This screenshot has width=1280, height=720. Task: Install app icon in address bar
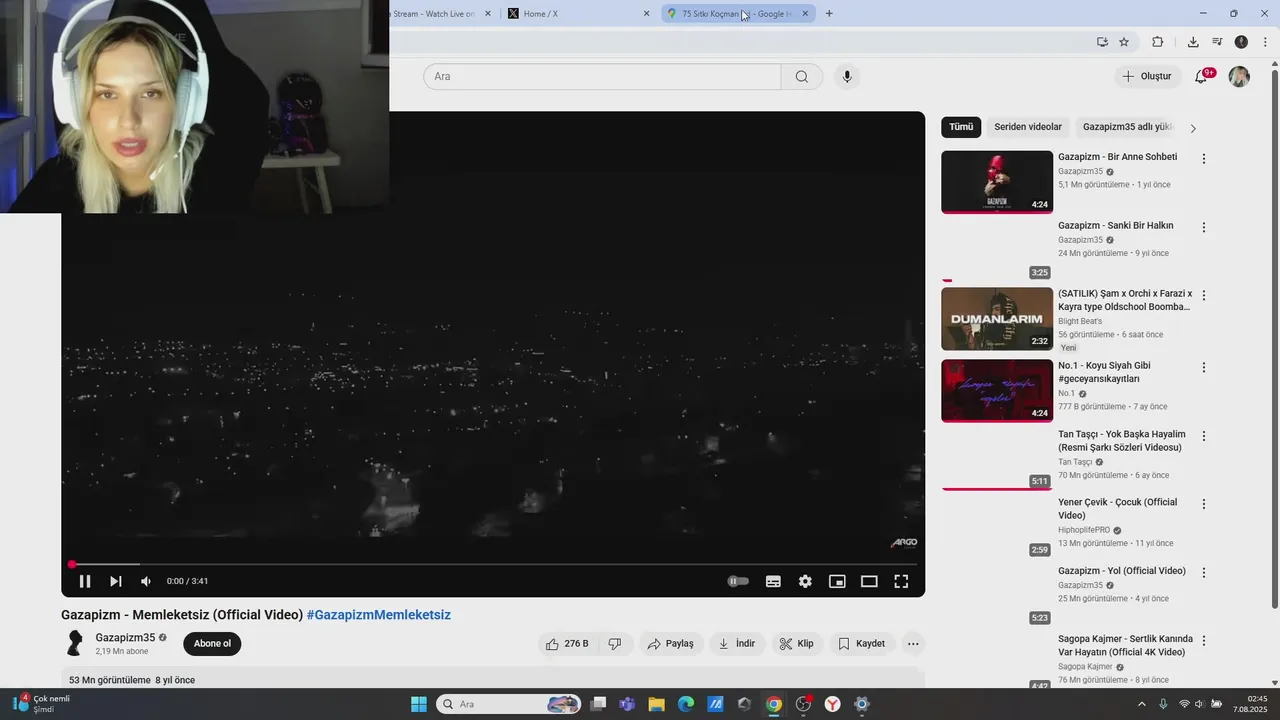pos(1102,42)
